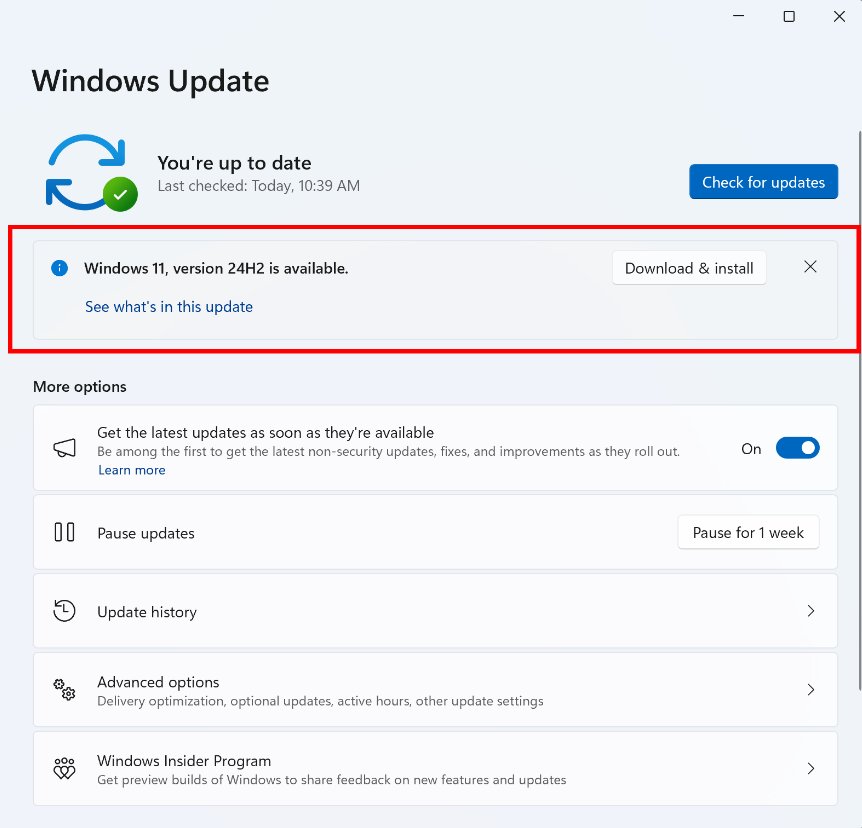Maximize the Settings window
Image resolution: width=862 pixels, height=828 pixels.
[x=789, y=16]
